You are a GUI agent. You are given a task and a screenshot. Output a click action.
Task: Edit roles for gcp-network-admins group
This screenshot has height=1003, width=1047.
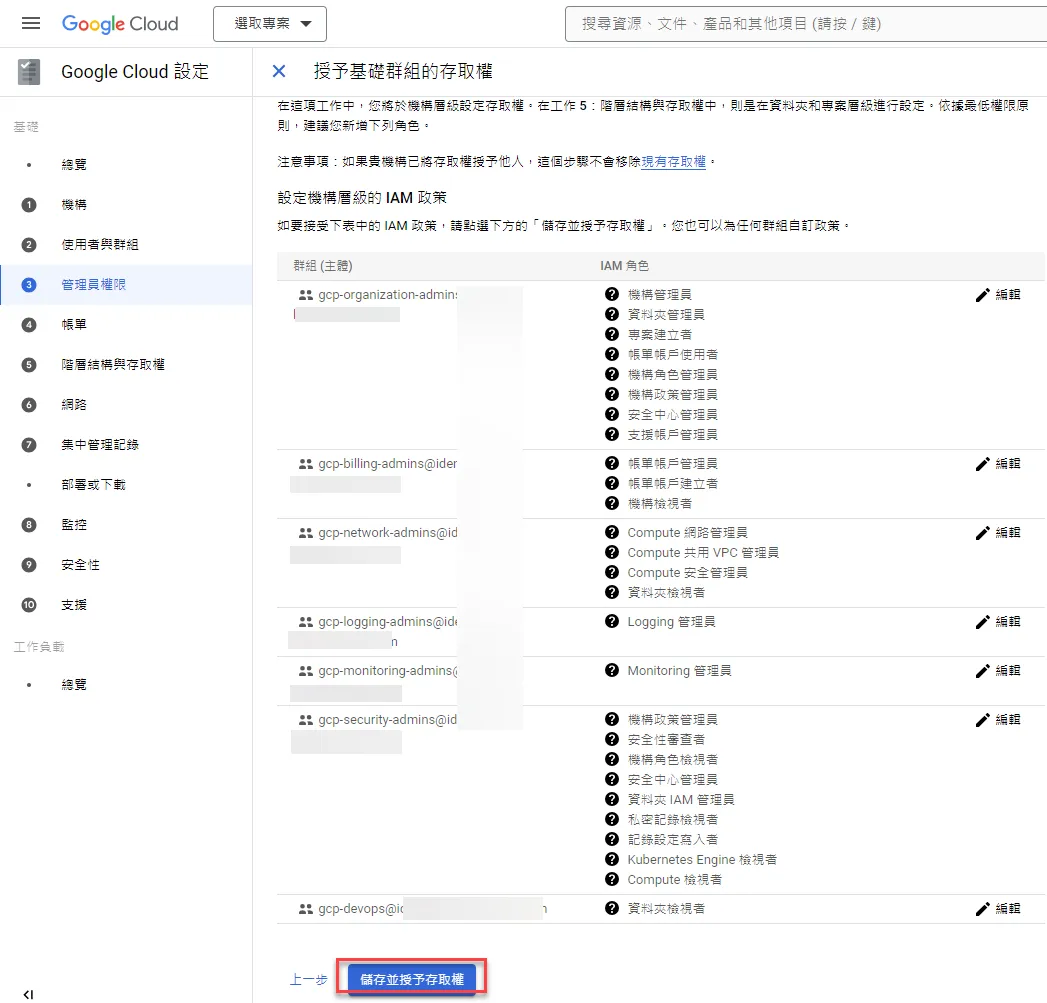[998, 532]
